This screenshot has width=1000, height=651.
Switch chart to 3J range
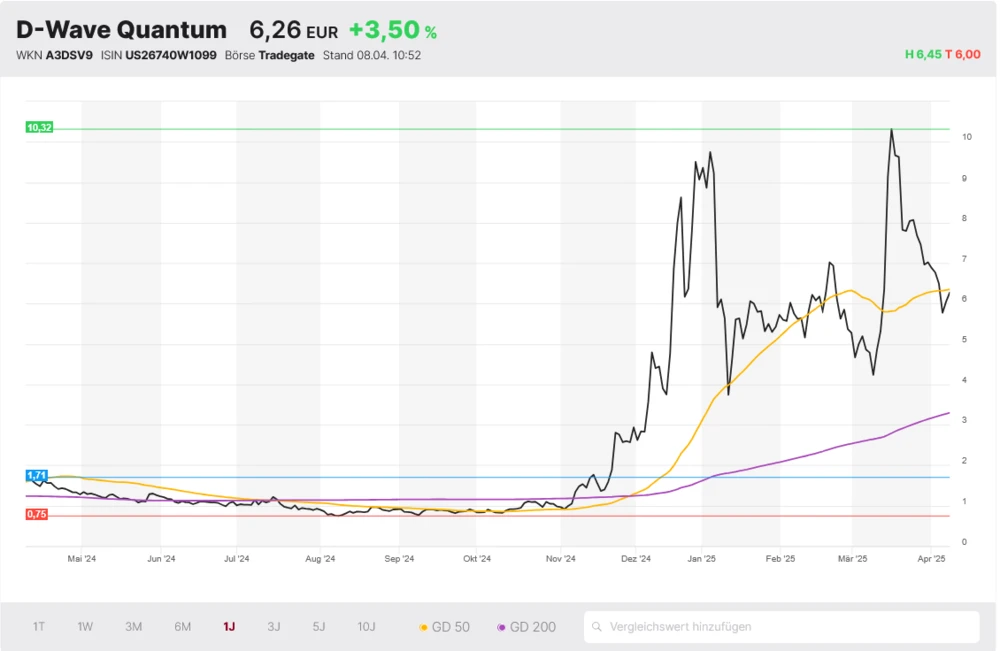coord(274,627)
